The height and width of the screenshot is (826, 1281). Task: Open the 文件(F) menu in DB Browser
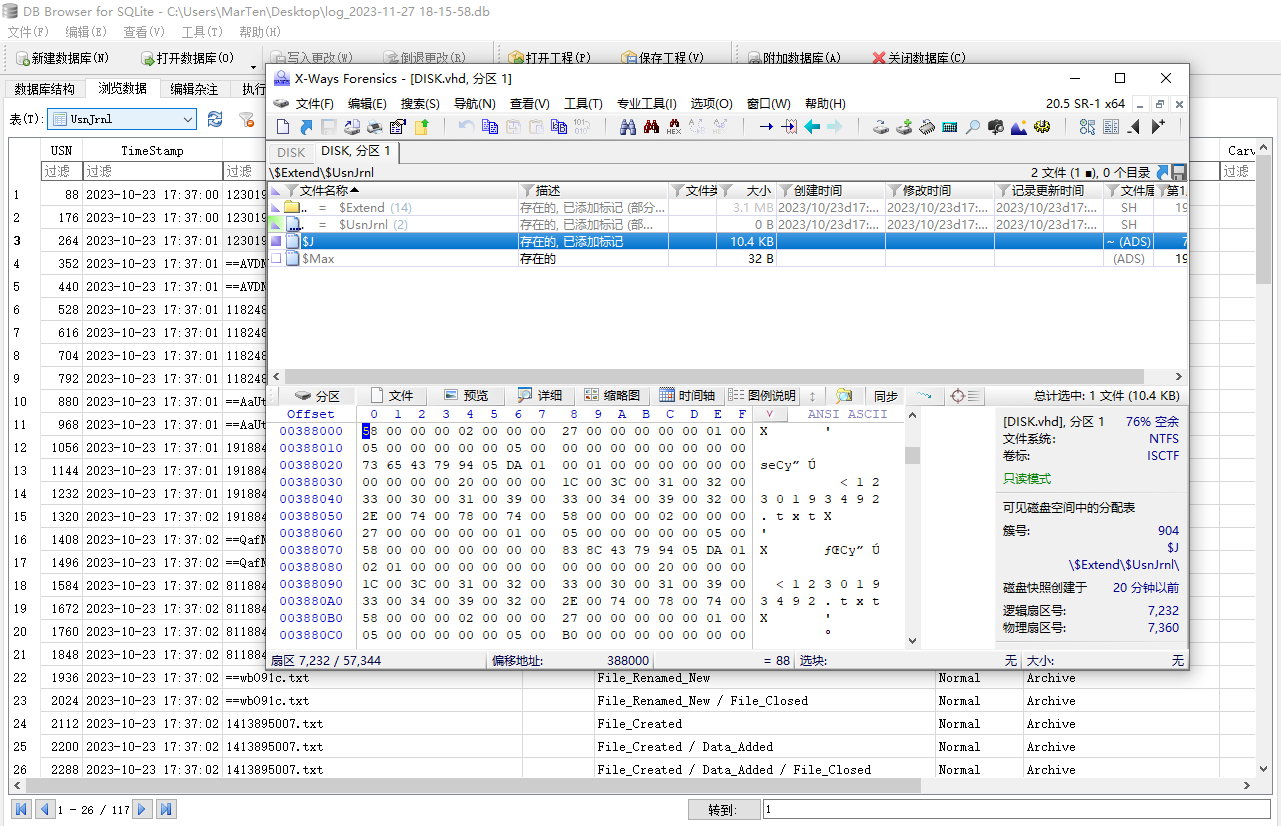click(x=28, y=32)
